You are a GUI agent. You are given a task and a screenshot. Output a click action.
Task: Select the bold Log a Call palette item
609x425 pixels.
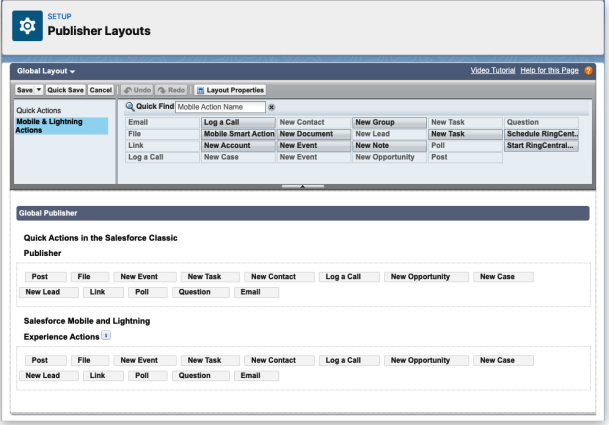point(238,122)
